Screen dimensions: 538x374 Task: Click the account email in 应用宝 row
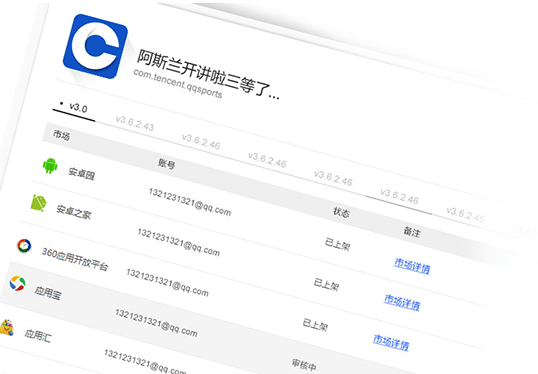156,323
